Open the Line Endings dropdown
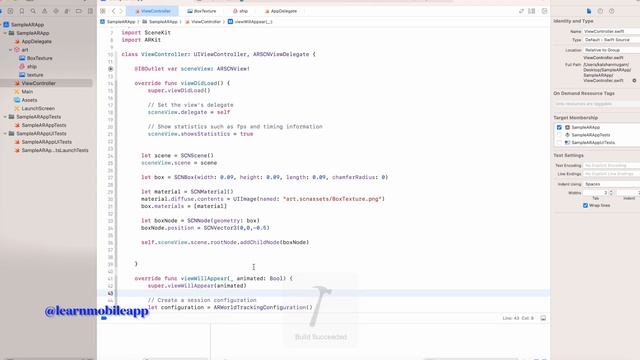Image resolution: width=640 pixels, height=360 pixels. 611,174
